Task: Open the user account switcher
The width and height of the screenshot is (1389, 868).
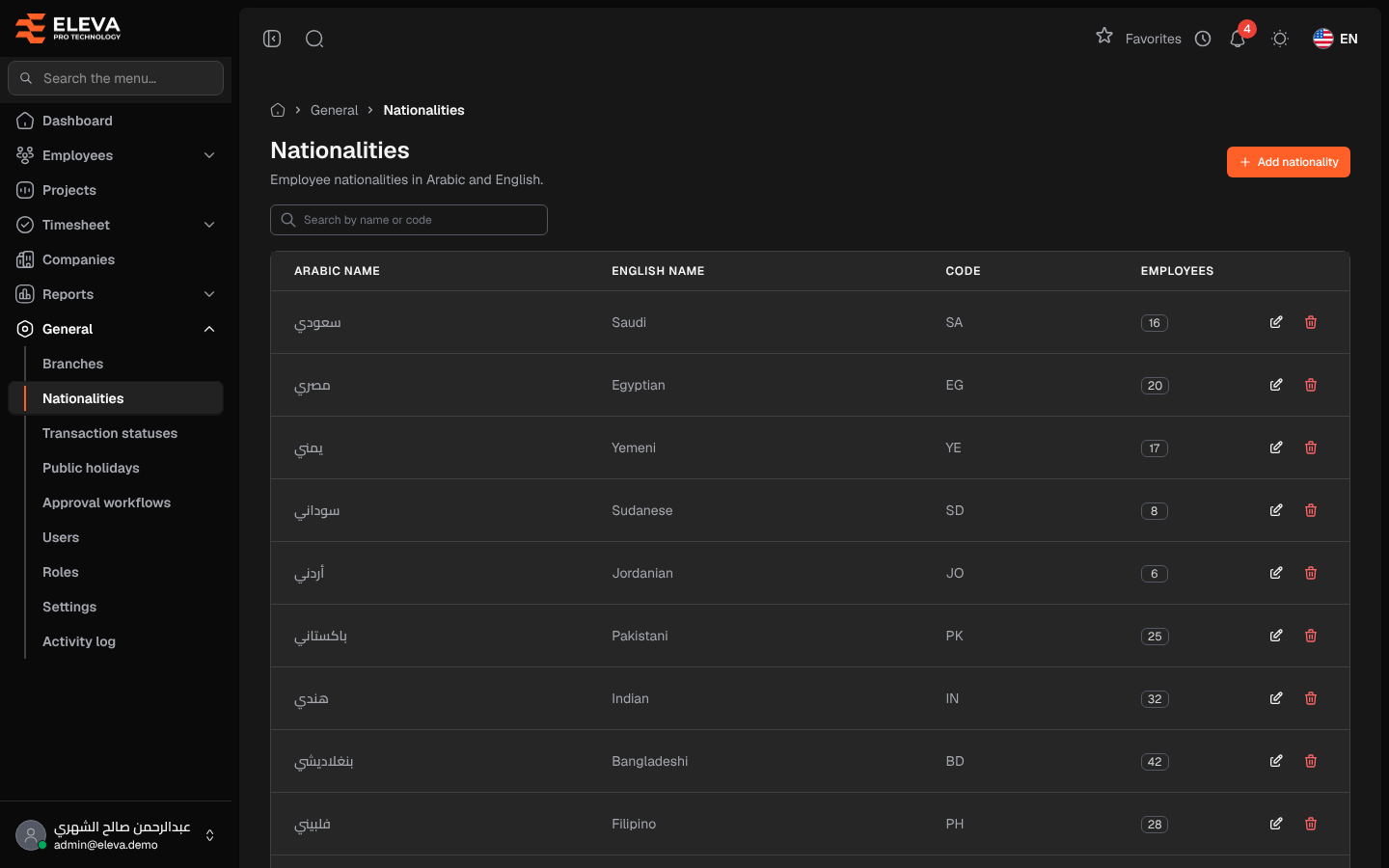Action: coord(116,835)
